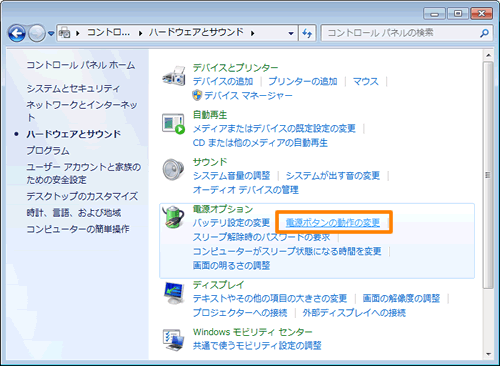Click システム音量の調整 link
This screenshot has width=500, height=366.
click(231, 176)
